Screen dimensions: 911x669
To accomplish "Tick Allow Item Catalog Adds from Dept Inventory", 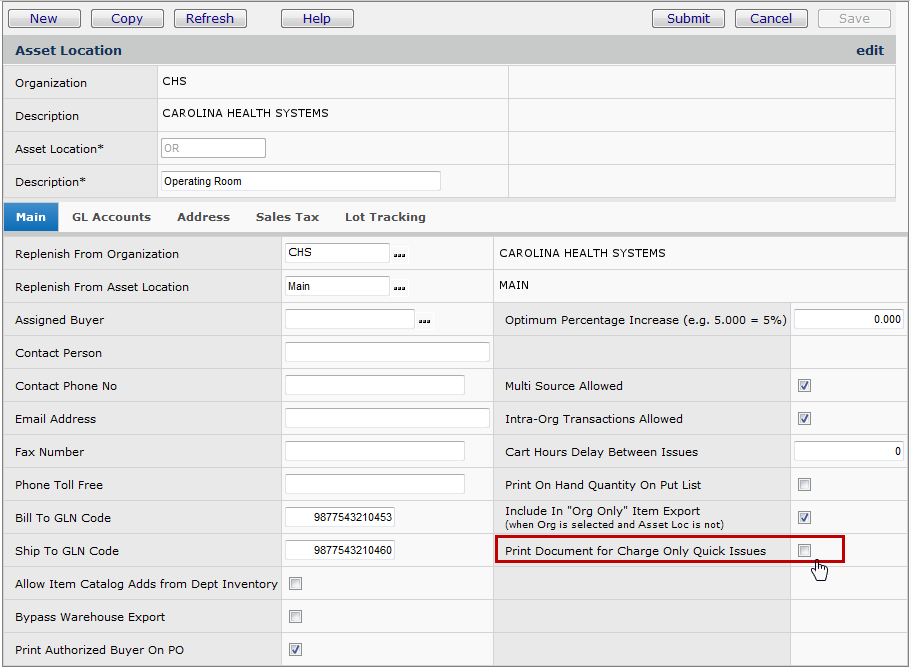I will [x=295, y=584].
